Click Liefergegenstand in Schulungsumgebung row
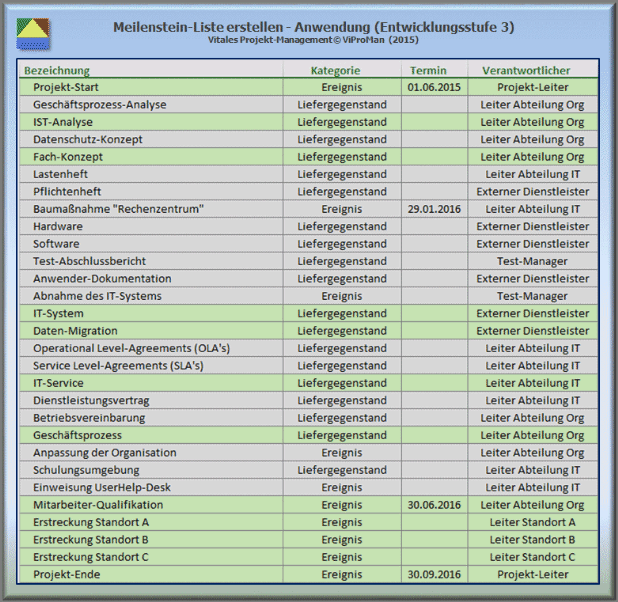618x602 pixels. coord(342,470)
